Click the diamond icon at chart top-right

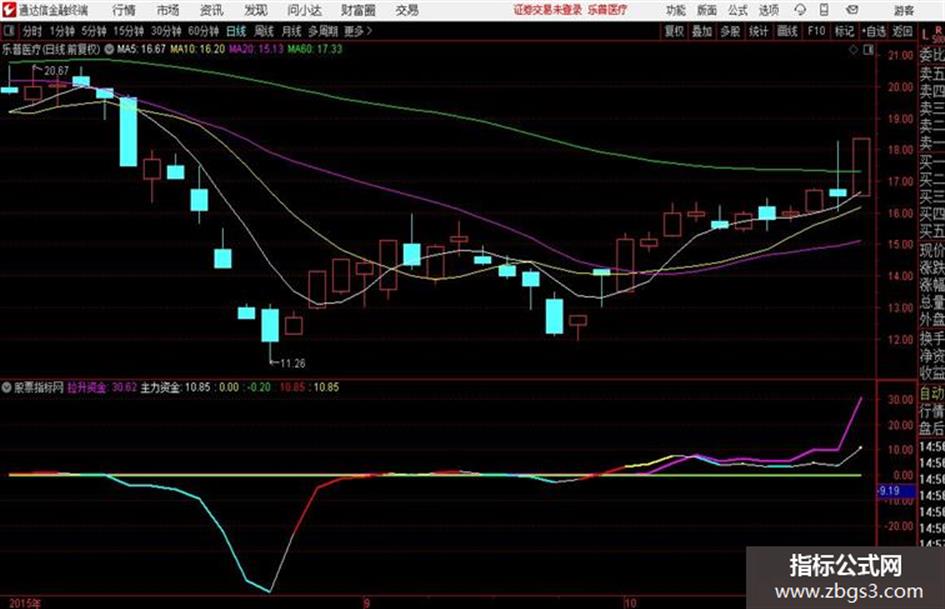pyautogui.click(x=853, y=50)
